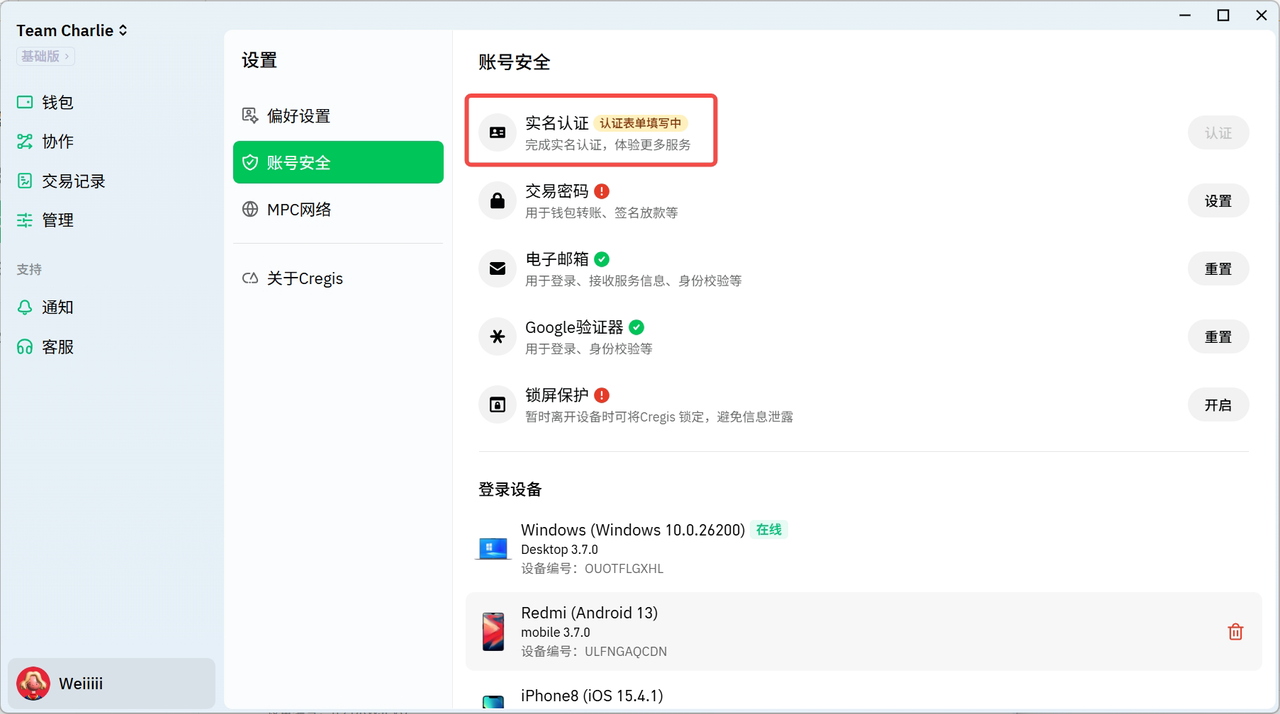Click the wallet icon in sidebar
The image size is (1280, 714).
pyautogui.click(x=25, y=102)
